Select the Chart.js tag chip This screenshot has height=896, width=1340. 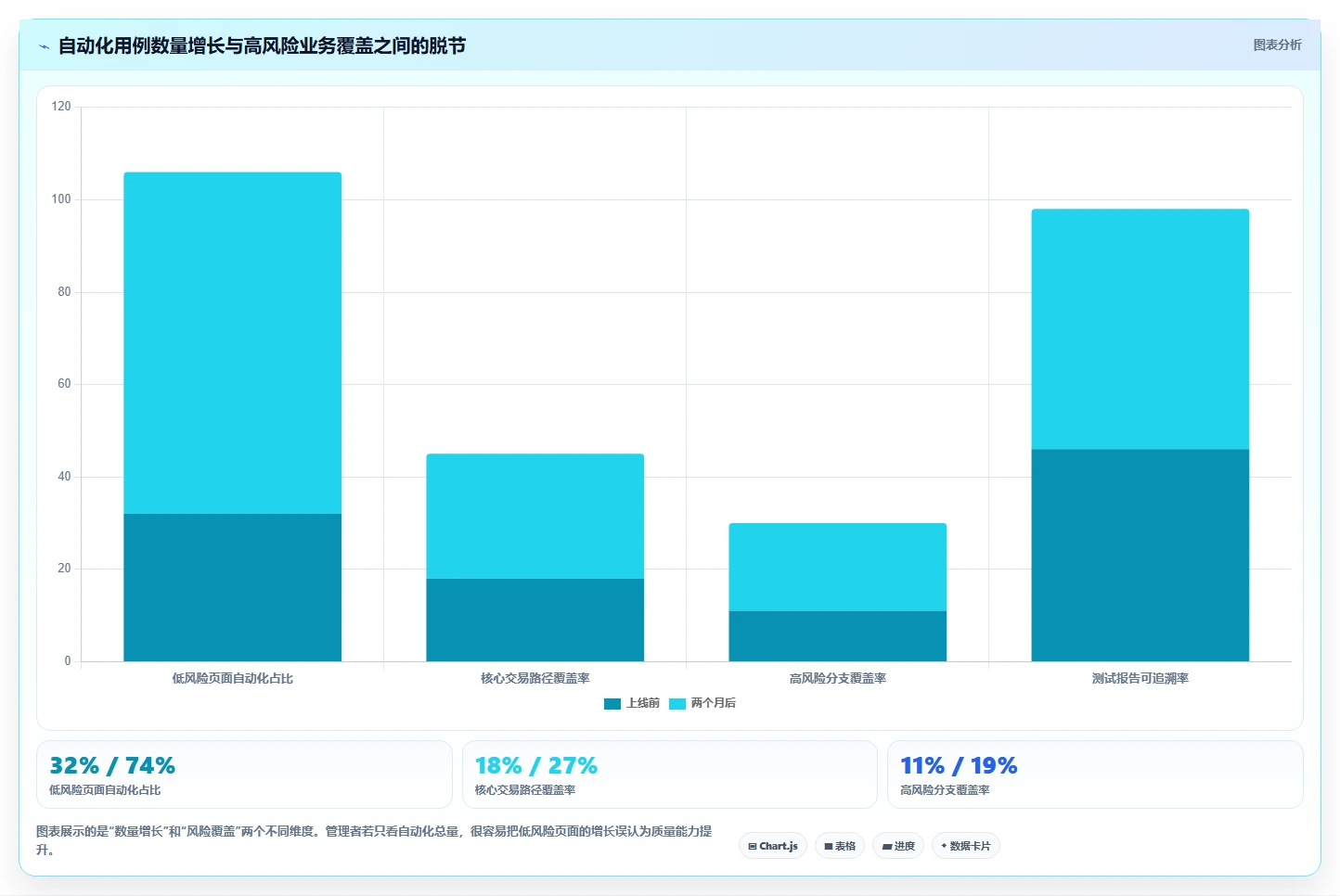pyautogui.click(x=773, y=846)
